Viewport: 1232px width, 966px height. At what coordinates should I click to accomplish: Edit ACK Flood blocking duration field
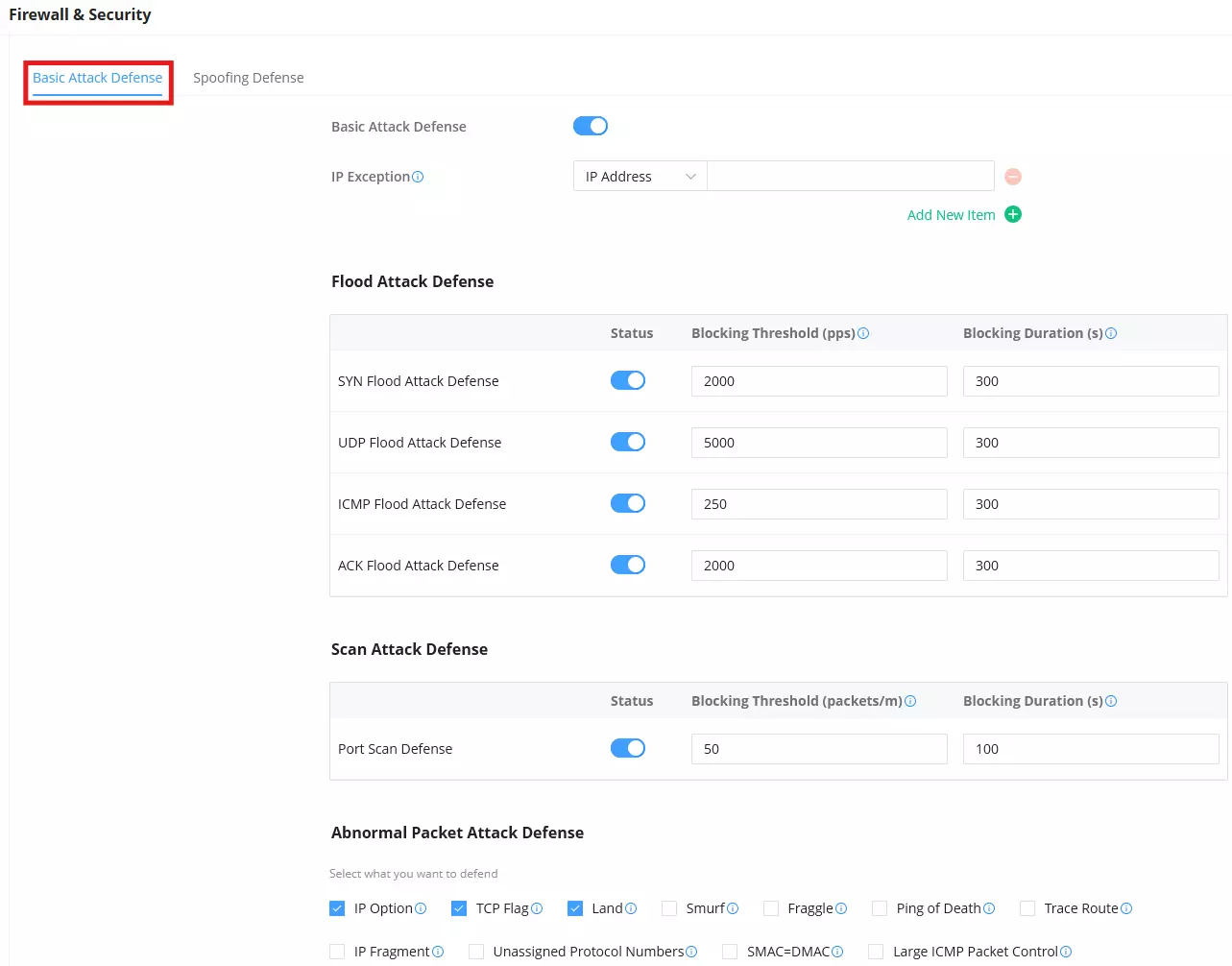tap(1091, 566)
